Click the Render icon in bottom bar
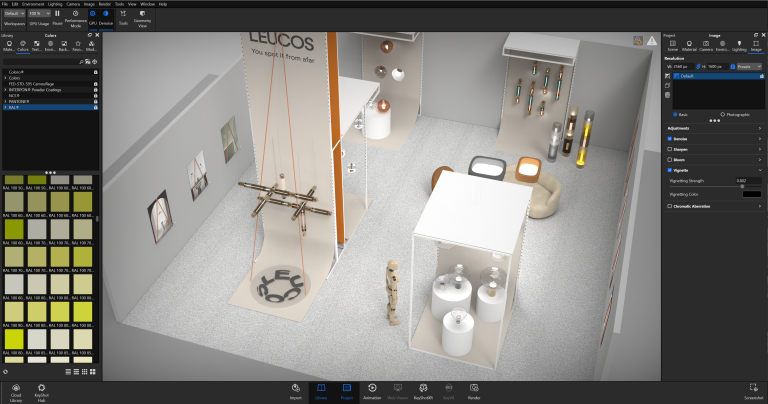This screenshot has height=404, width=768. [x=474, y=388]
